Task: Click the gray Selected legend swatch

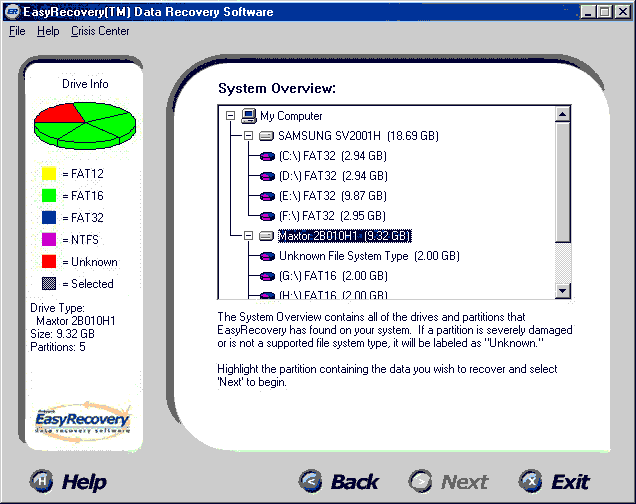Action: [49, 283]
